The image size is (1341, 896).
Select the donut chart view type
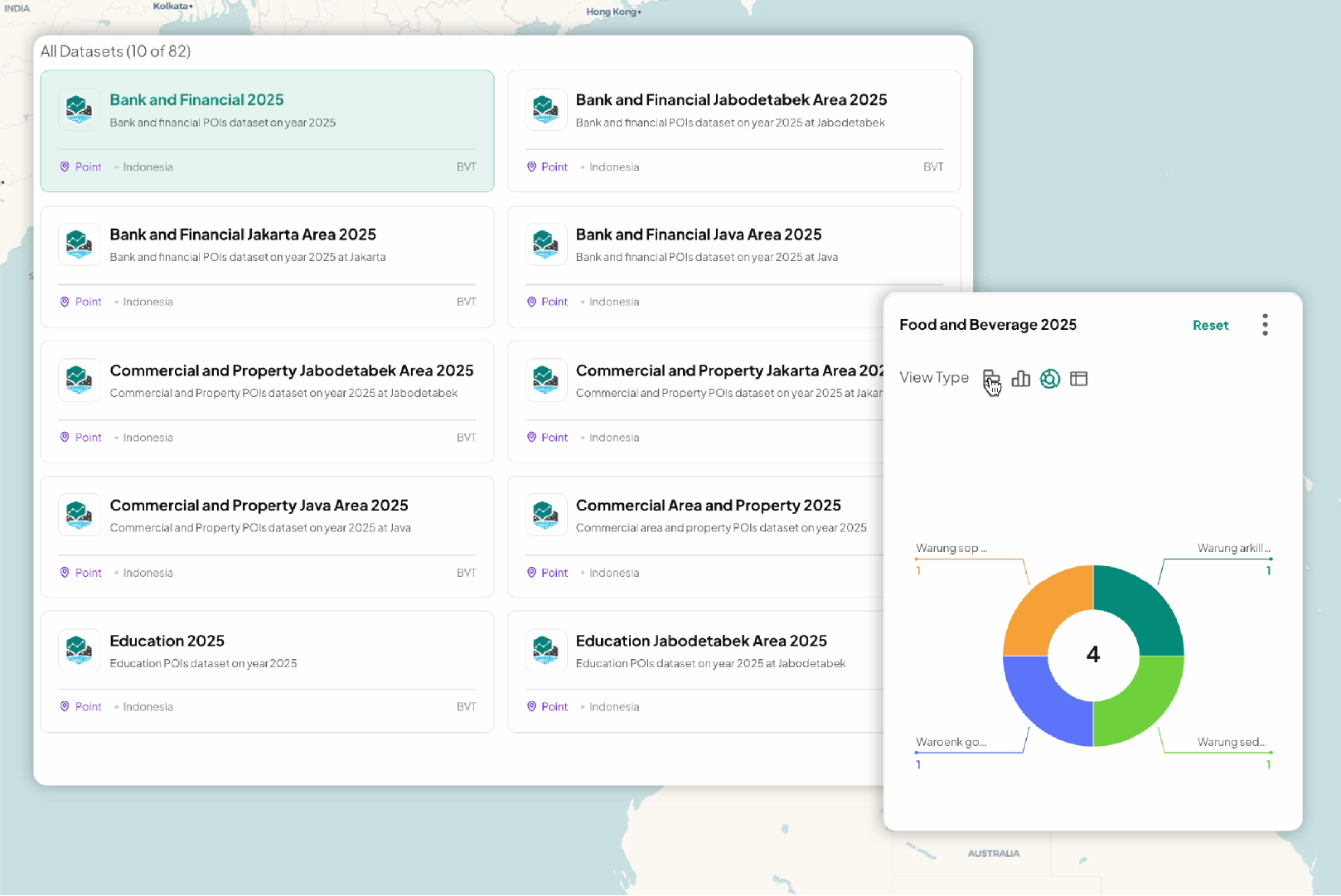(1050, 379)
